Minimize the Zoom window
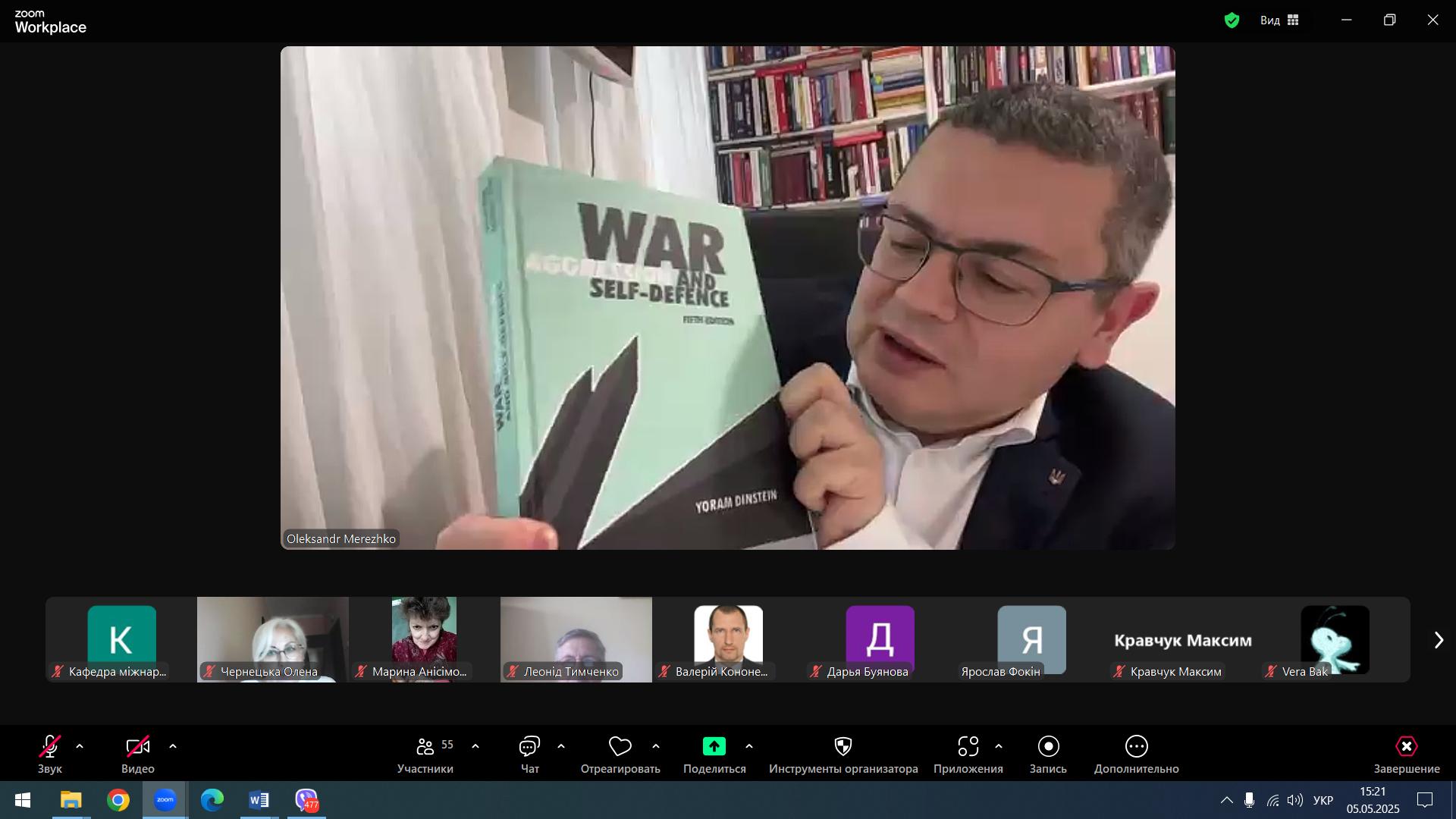 pyautogui.click(x=1347, y=20)
